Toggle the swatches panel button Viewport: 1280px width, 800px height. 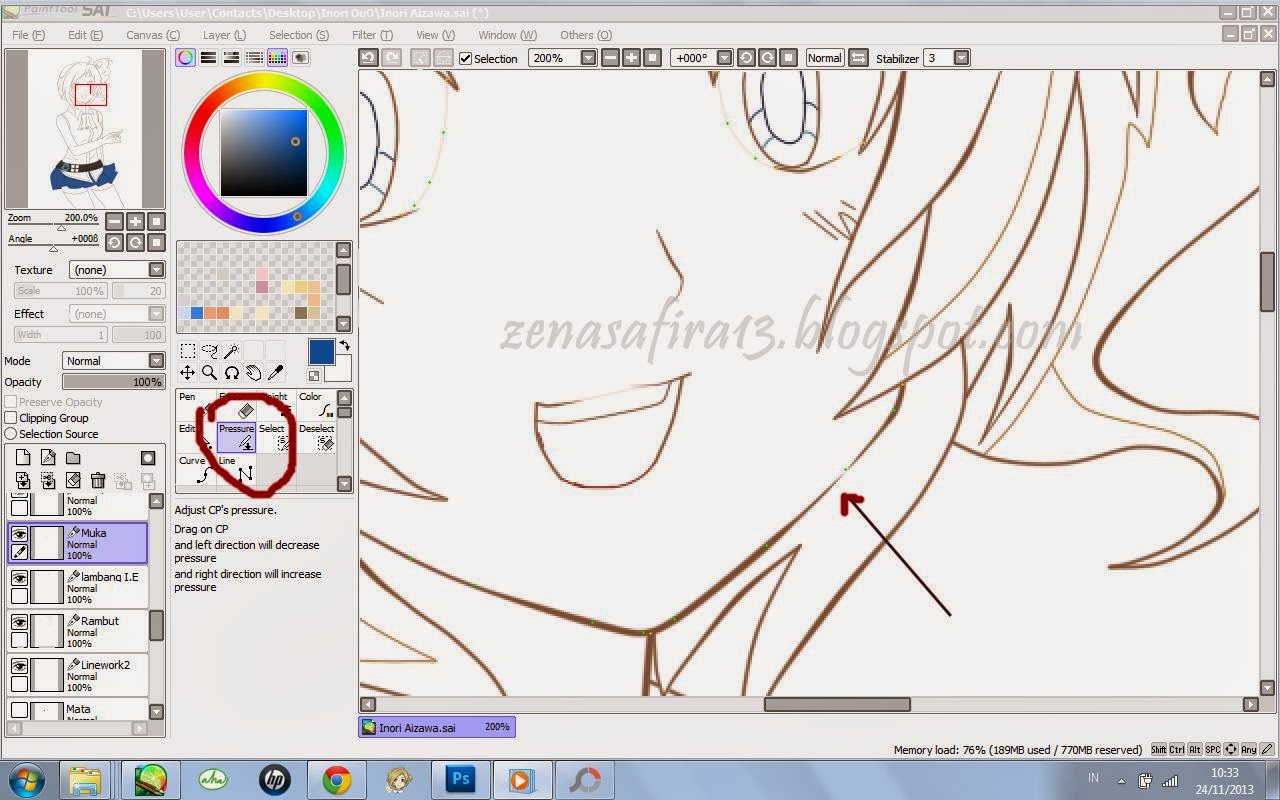277,58
